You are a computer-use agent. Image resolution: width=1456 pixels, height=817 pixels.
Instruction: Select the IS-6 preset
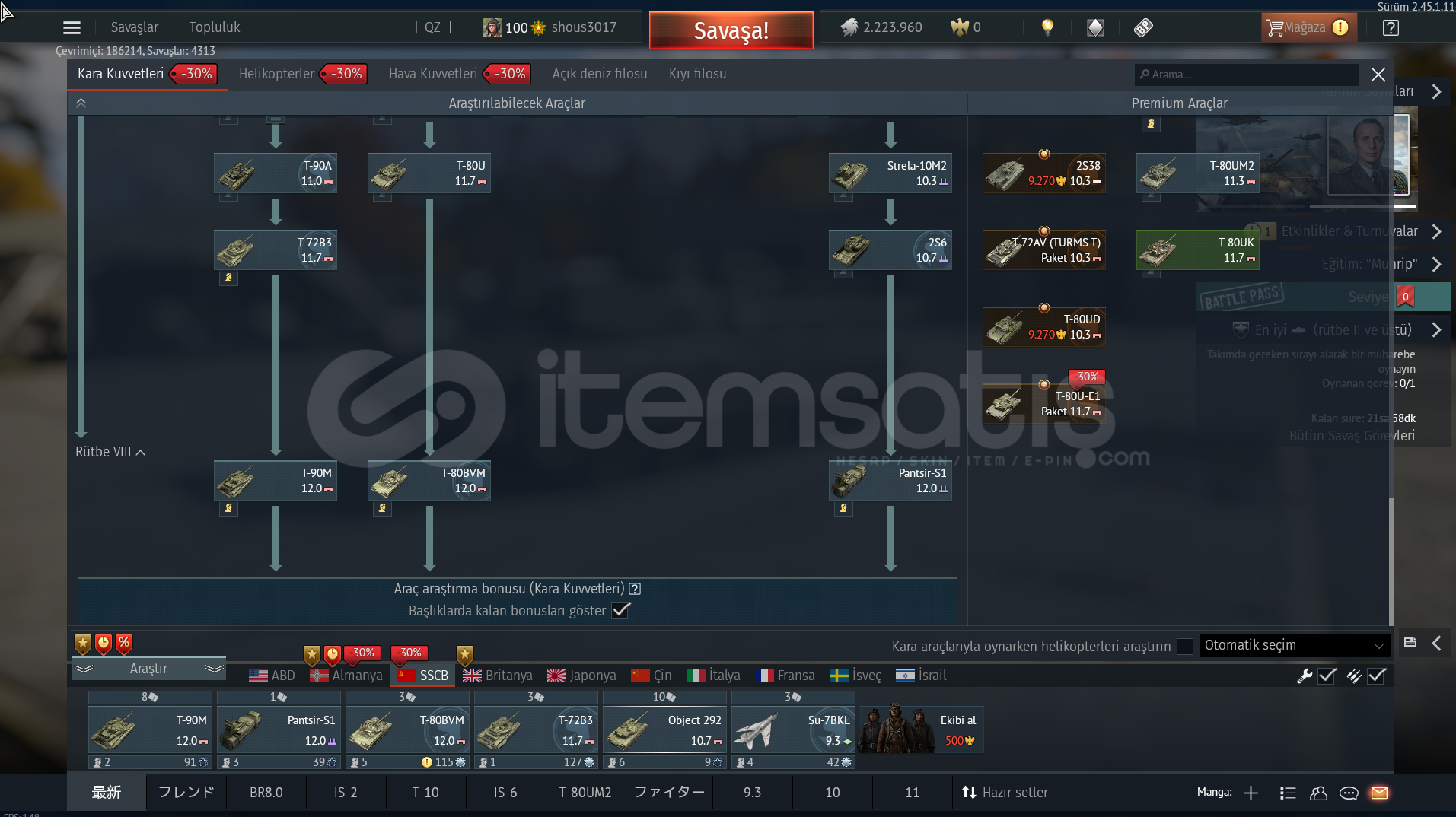(x=505, y=793)
